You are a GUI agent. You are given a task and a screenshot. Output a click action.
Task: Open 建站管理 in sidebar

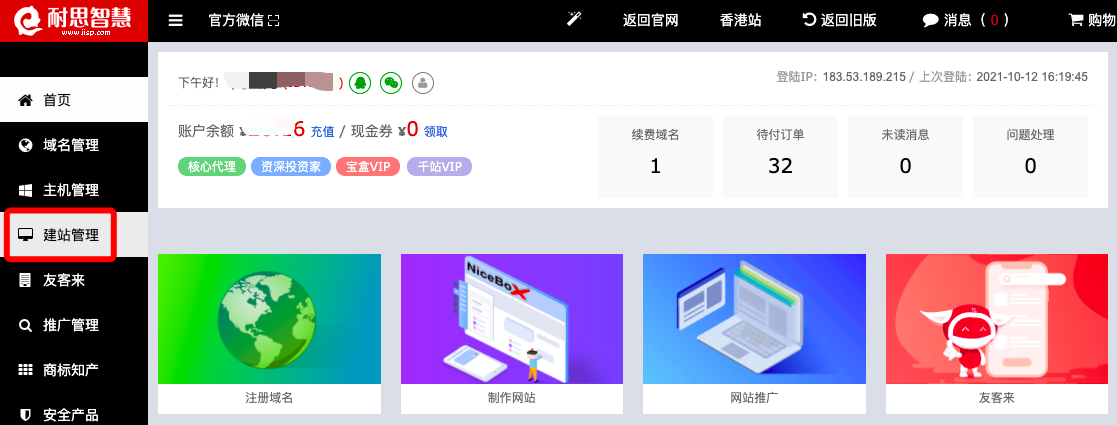[x=74, y=235]
